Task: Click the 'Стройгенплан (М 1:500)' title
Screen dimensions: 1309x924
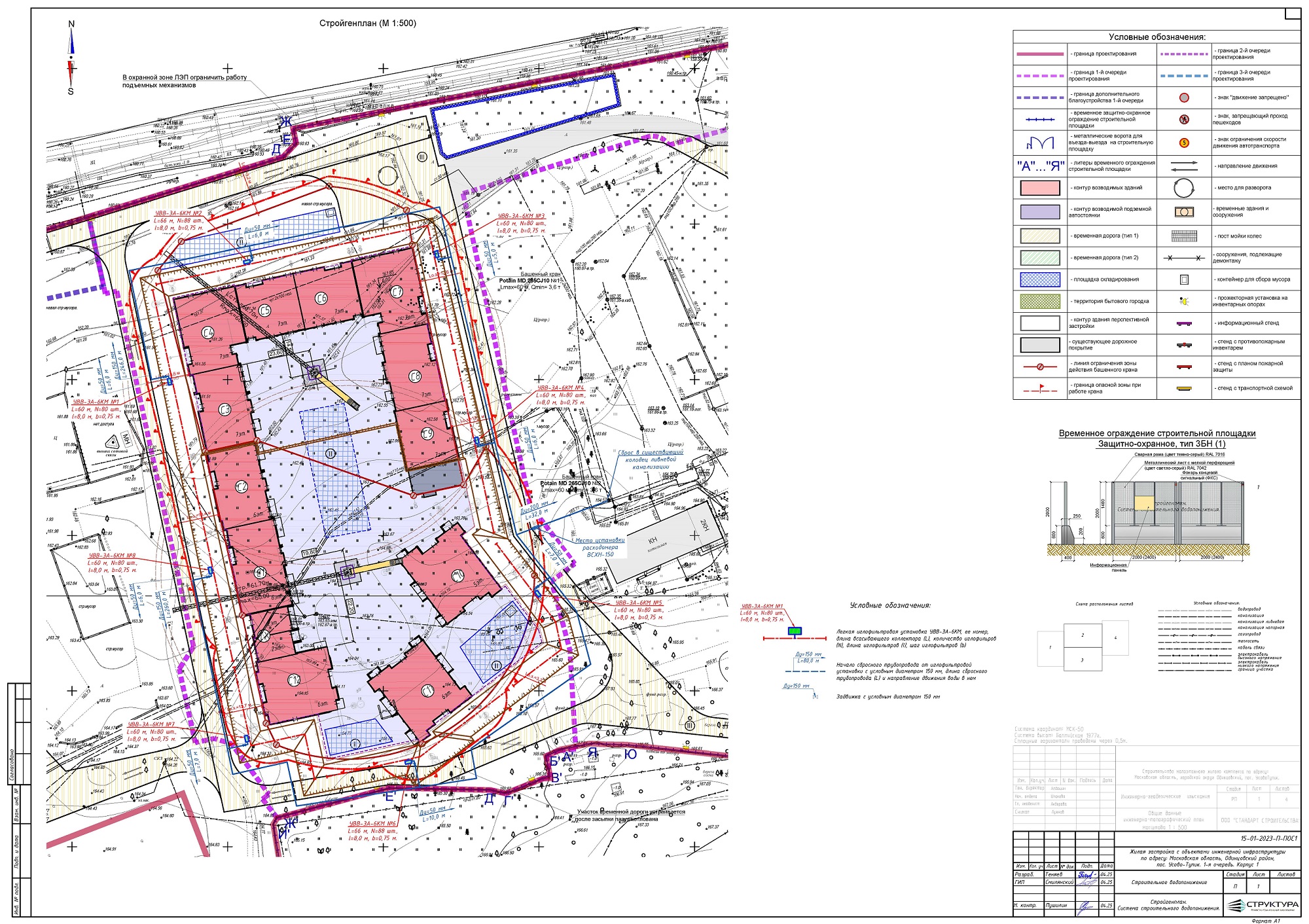Action: coord(367,24)
